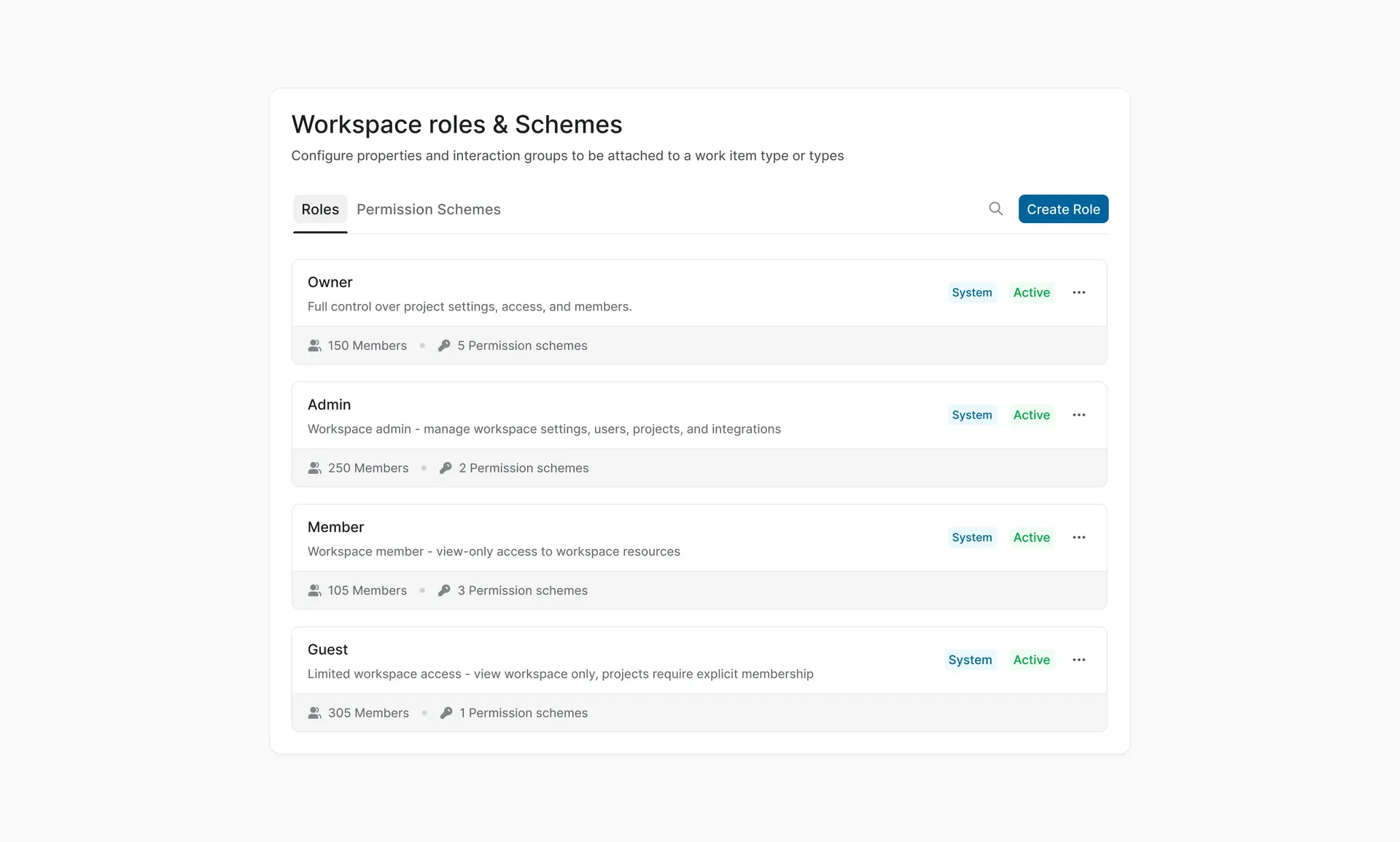The height and width of the screenshot is (842, 1400).
Task: Click the 105 Members count
Action: [367, 590]
